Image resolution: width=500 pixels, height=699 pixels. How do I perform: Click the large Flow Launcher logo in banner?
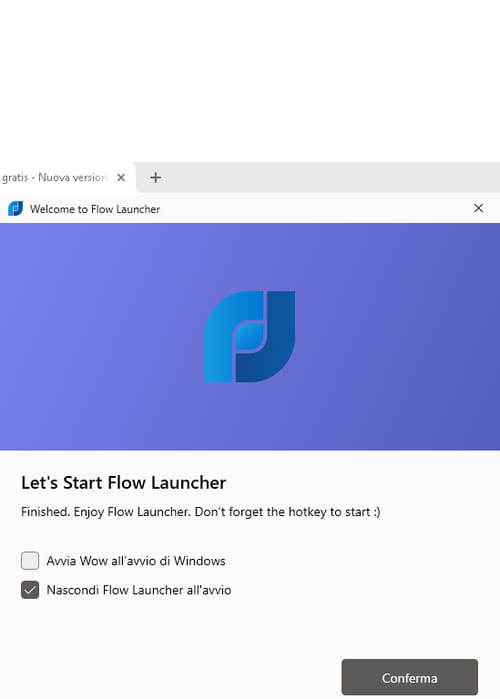click(250, 337)
